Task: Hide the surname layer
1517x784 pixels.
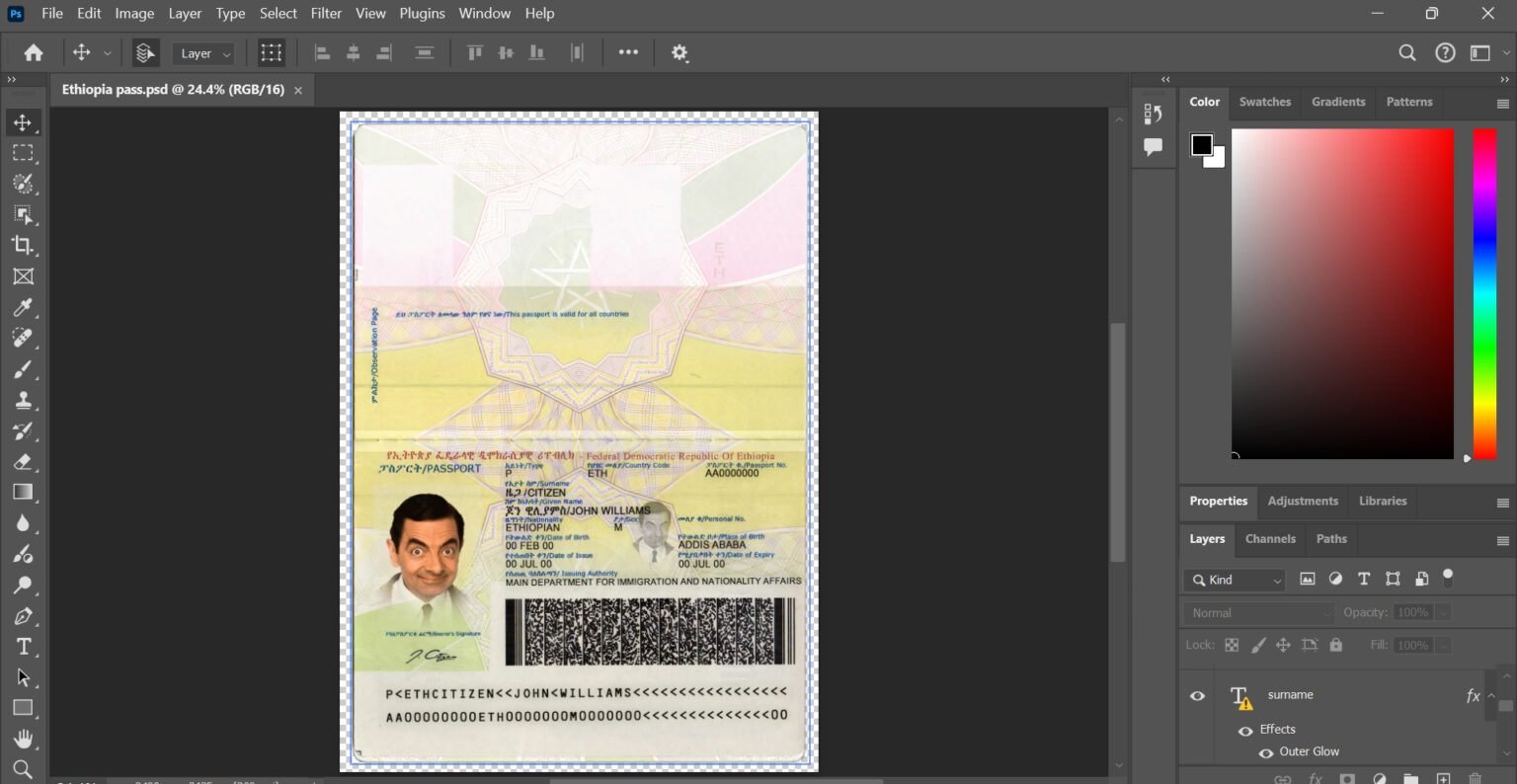Action: 1197,696
